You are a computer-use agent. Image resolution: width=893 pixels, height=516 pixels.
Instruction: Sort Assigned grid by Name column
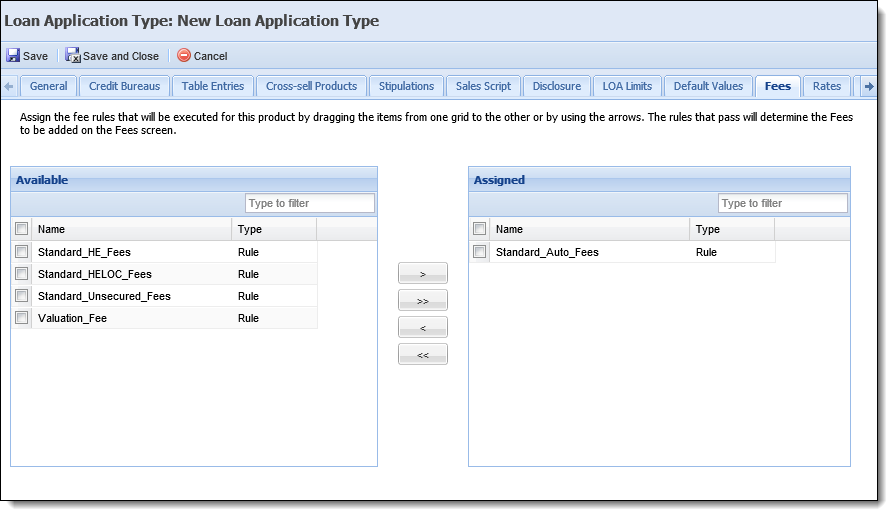589,229
